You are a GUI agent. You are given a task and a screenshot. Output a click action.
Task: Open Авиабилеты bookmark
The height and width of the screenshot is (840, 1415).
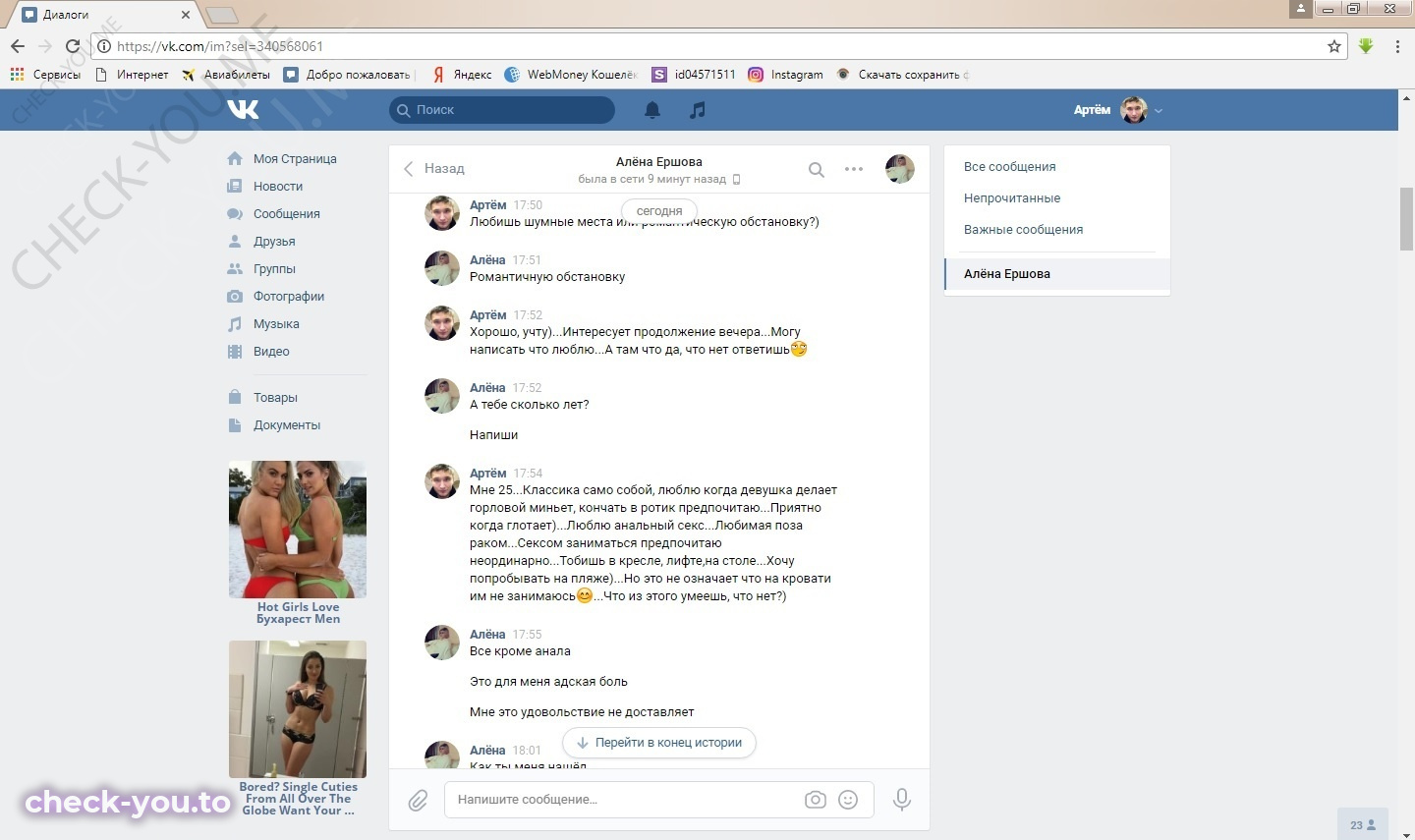[x=226, y=74]
